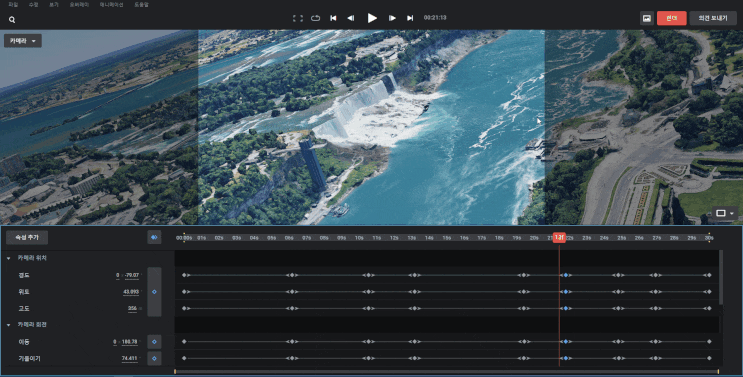Open the 오버레이 menu
This screenshot has width=743, height=377.
(x=79, y=4)
